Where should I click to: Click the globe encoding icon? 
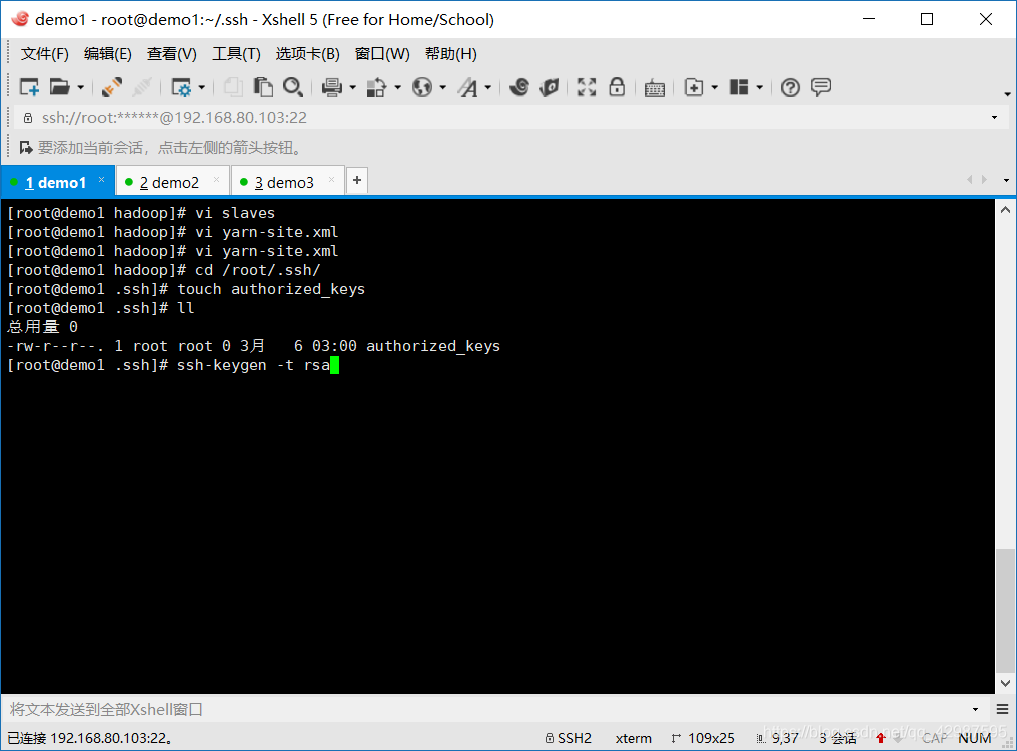422,87
